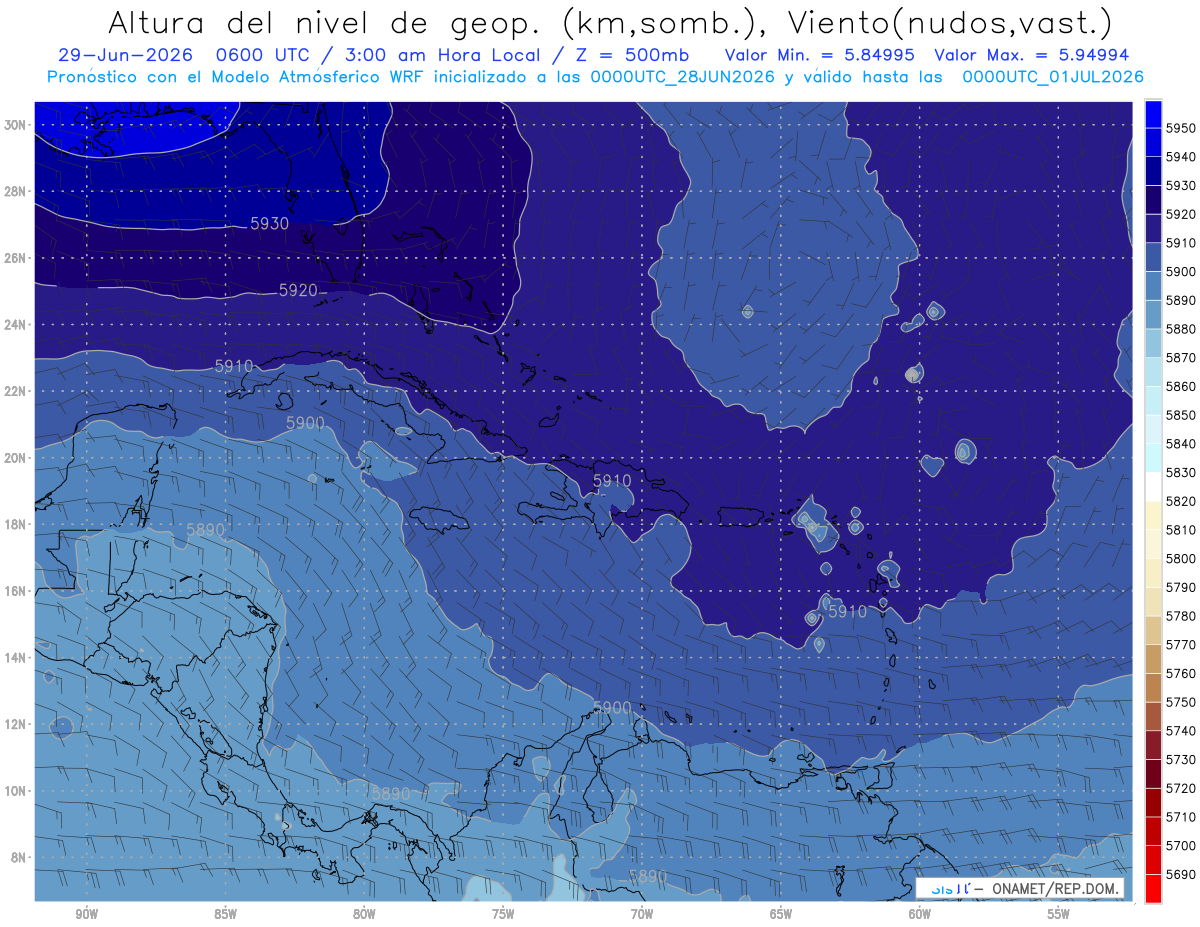The height and width of the screenshot is (927, 1200).
Task: Click the 'Valor Max. = 5.94994' value
Action: pyautogui.click(x=1031, y=56)
